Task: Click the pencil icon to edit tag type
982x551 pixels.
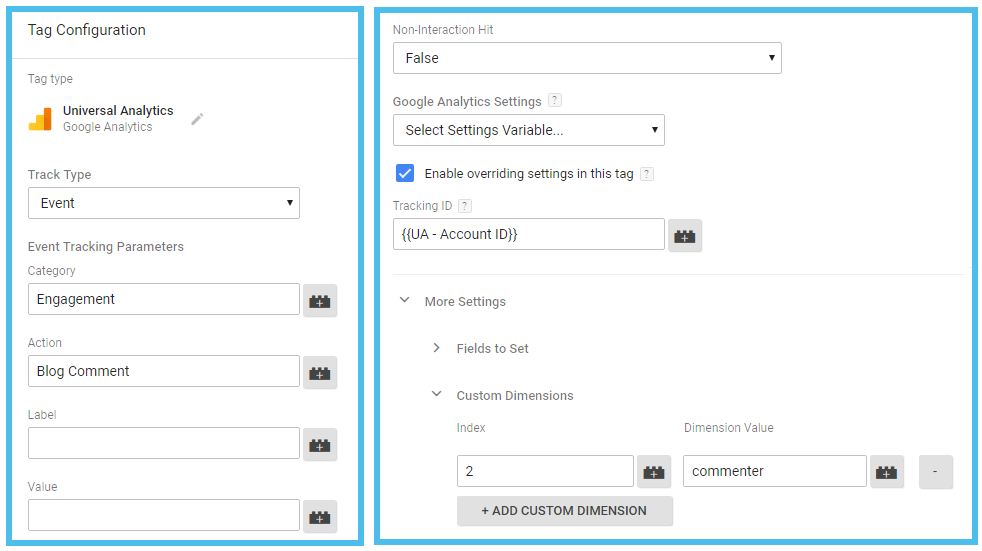Action: [x=197, y=119]
